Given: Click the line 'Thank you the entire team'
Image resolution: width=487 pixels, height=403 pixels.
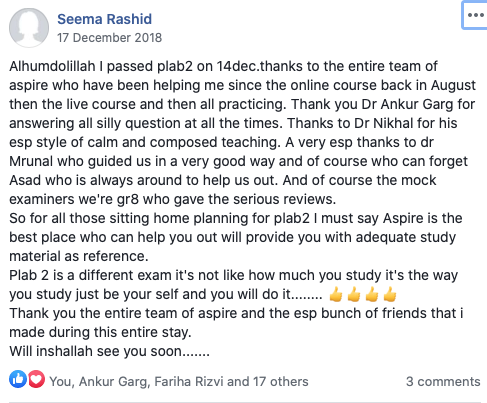Looking at the screenshot, I should click(x=236, y=313).
